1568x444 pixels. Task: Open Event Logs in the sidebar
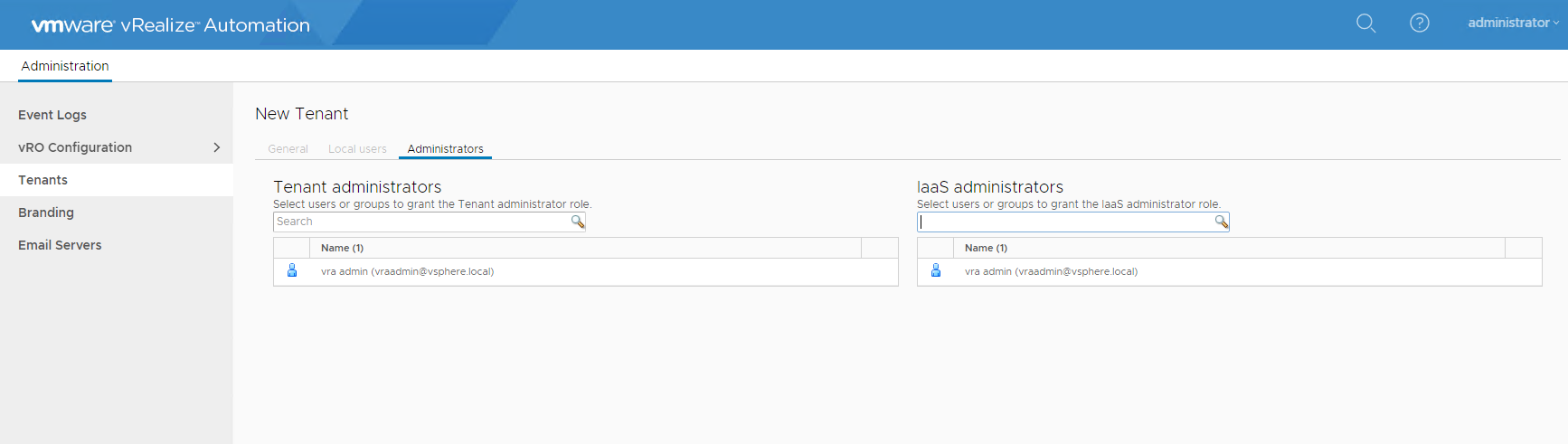pos(52,115)
